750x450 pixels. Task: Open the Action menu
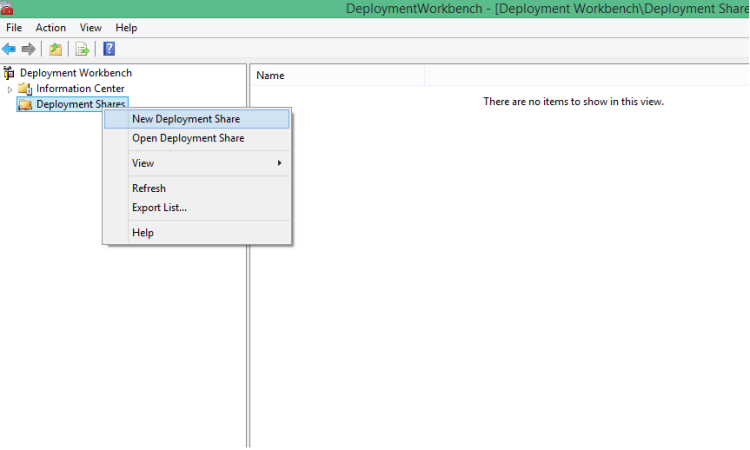click(50, 28)
